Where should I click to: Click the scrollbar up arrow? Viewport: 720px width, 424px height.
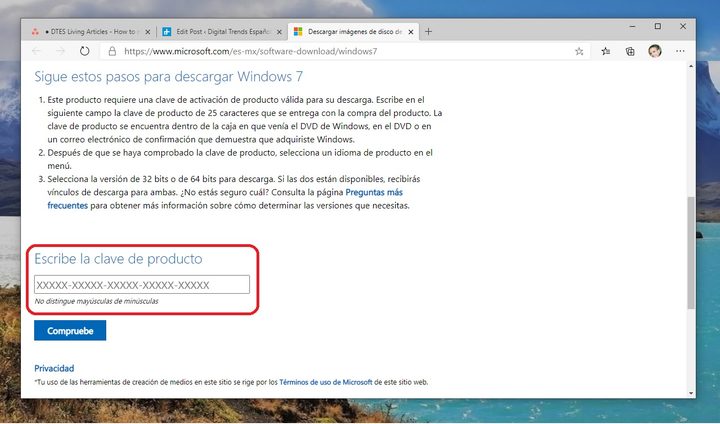691,67
